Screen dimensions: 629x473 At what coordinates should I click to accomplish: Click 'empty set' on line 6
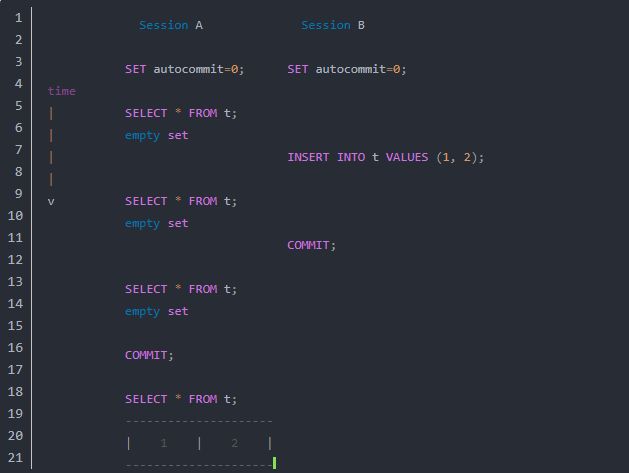[x=156, y=136]
